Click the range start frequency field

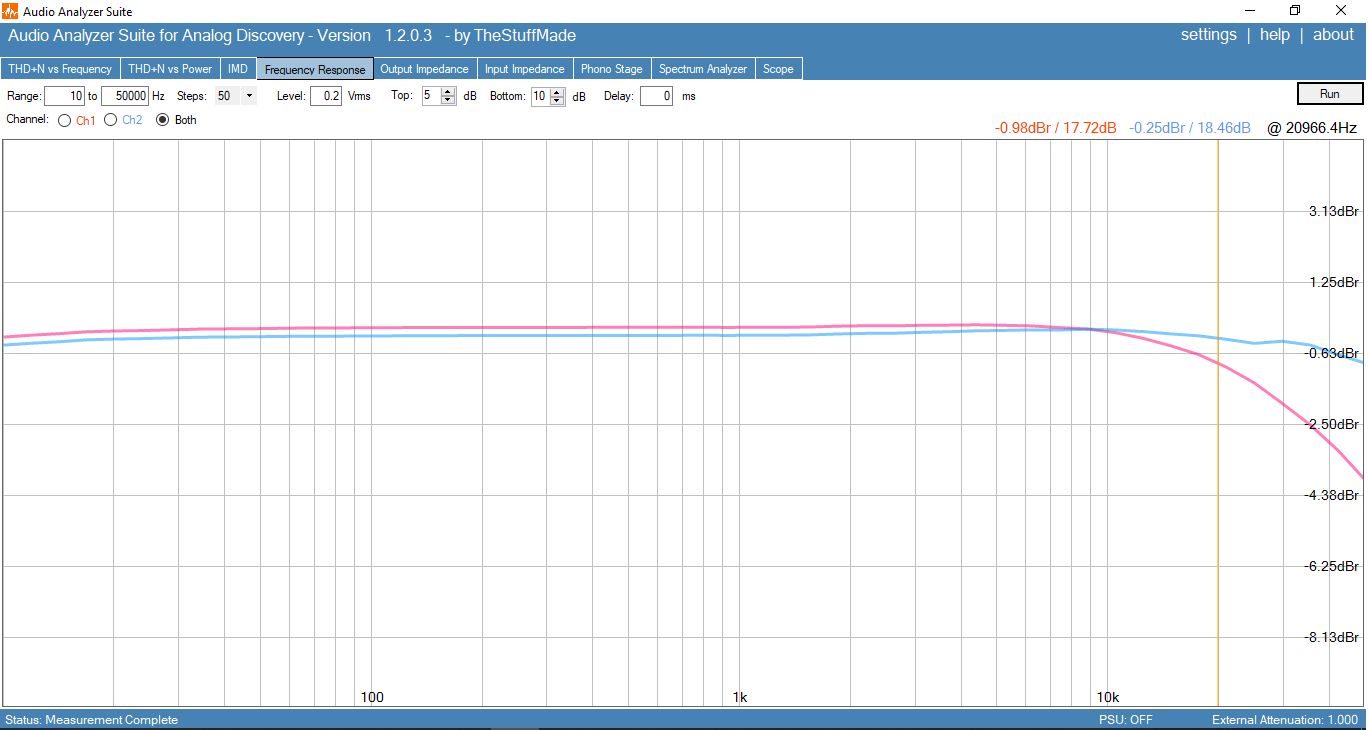(x=64, y=96)
